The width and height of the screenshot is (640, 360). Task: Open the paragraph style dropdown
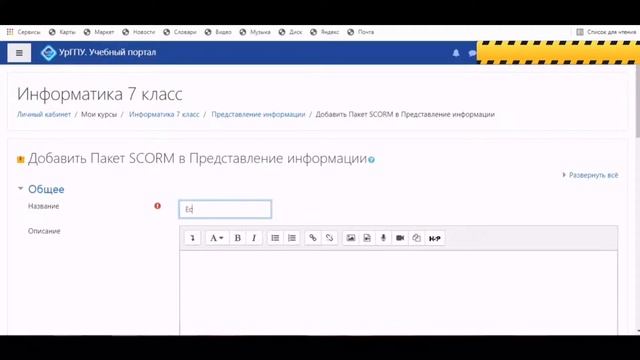click(216, 238)
